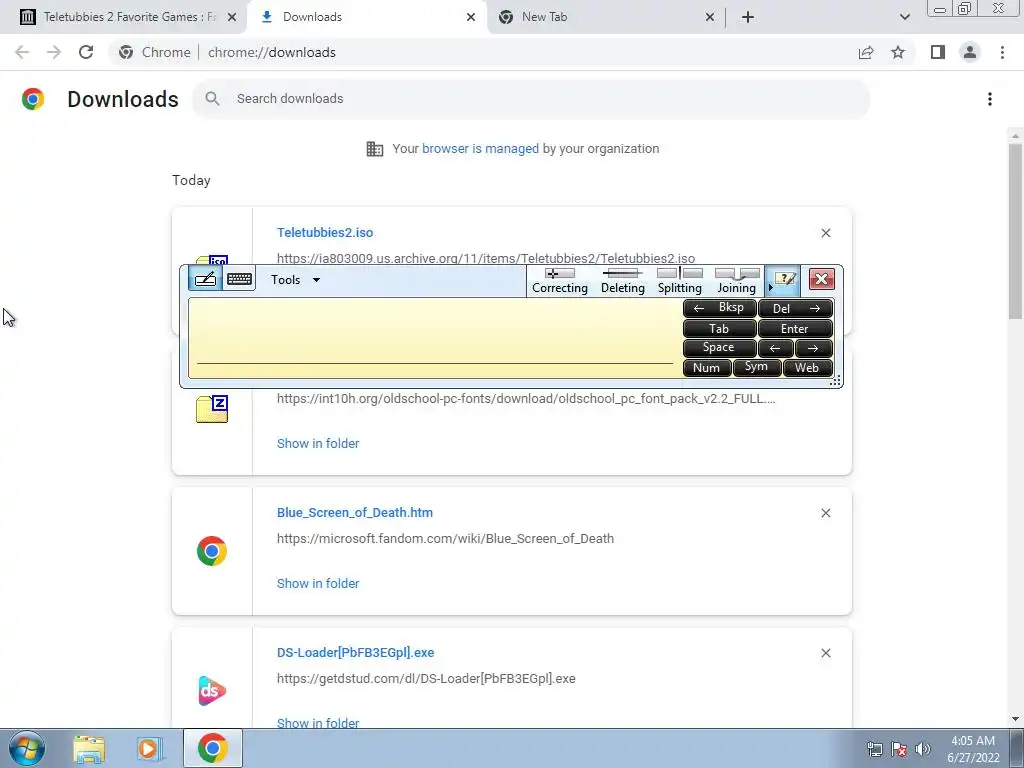Screen dimensions: 1024x768
Task: Switch to touch keyboard mode
Action: coord(239,279)
